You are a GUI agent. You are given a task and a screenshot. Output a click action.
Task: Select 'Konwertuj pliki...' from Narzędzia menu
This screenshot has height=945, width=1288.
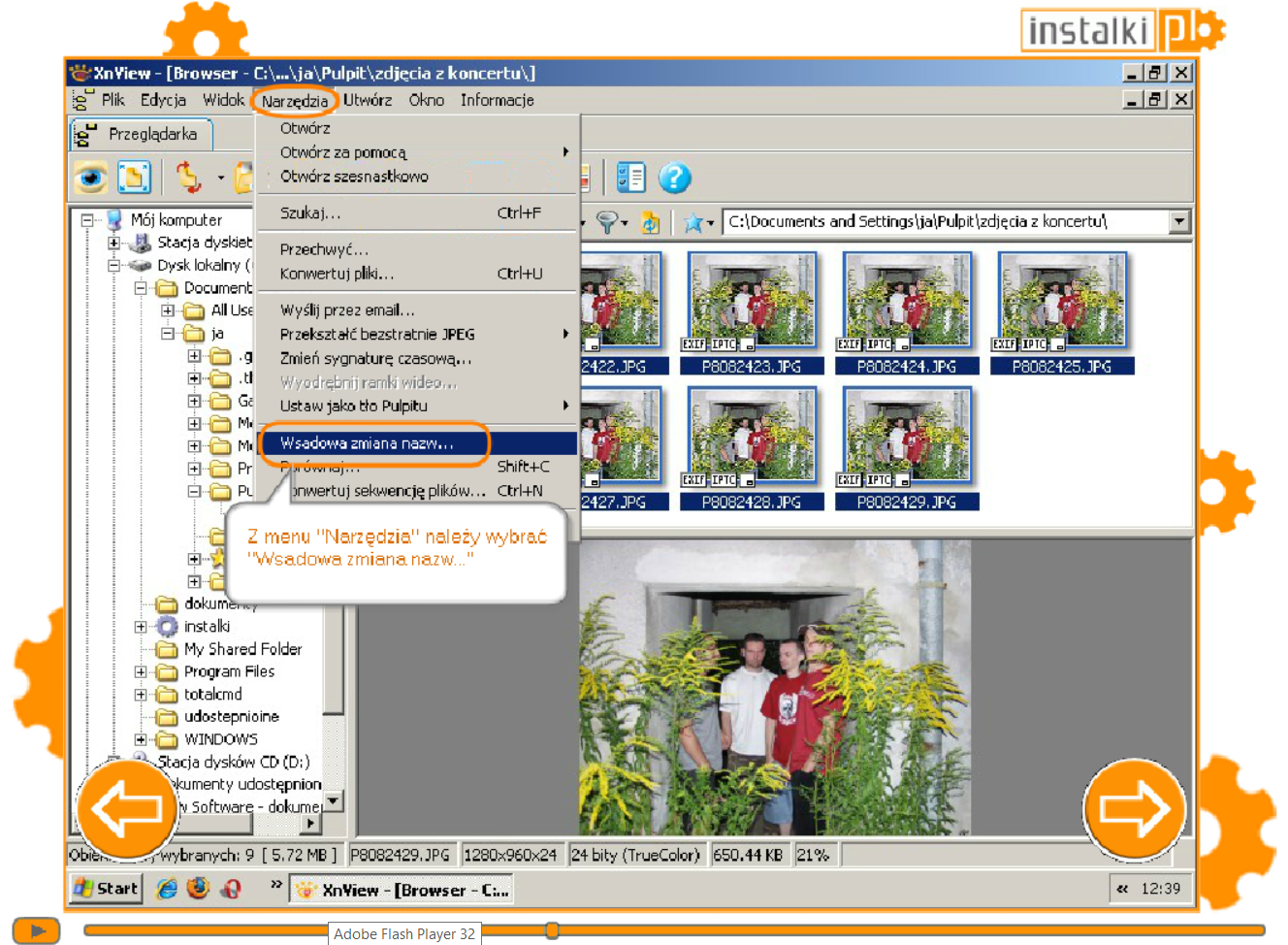(x=337, y=274)
